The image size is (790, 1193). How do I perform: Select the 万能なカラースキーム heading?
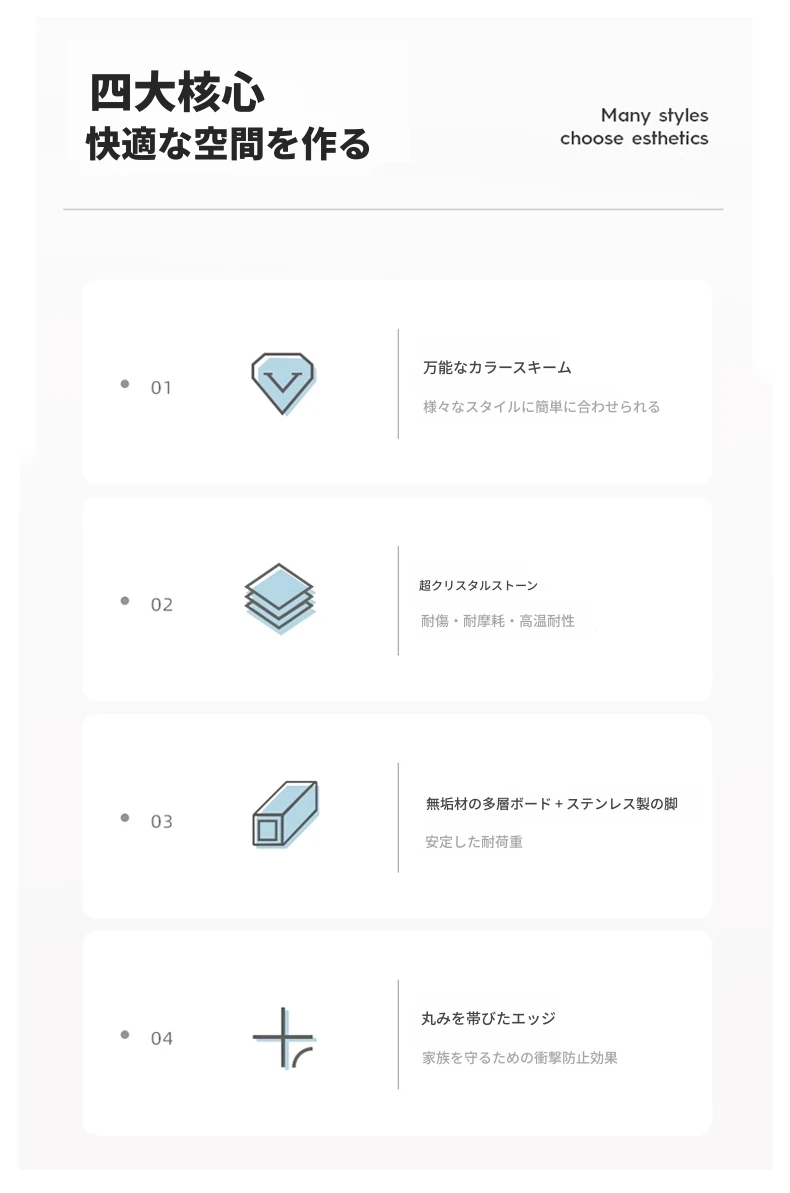click(497, 368)
